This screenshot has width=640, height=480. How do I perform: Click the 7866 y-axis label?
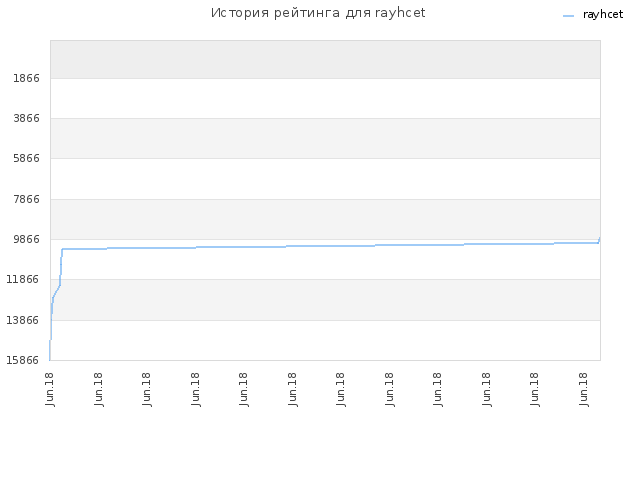pos(27,199)
